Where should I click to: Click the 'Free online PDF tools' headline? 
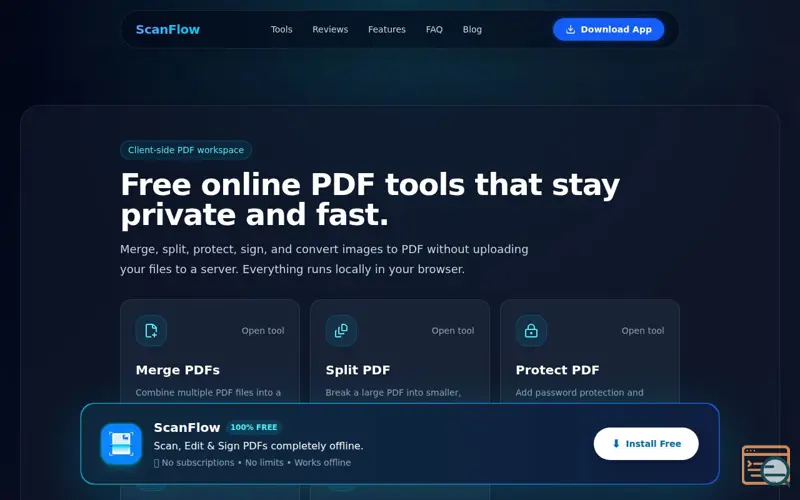tap(370, 199)
